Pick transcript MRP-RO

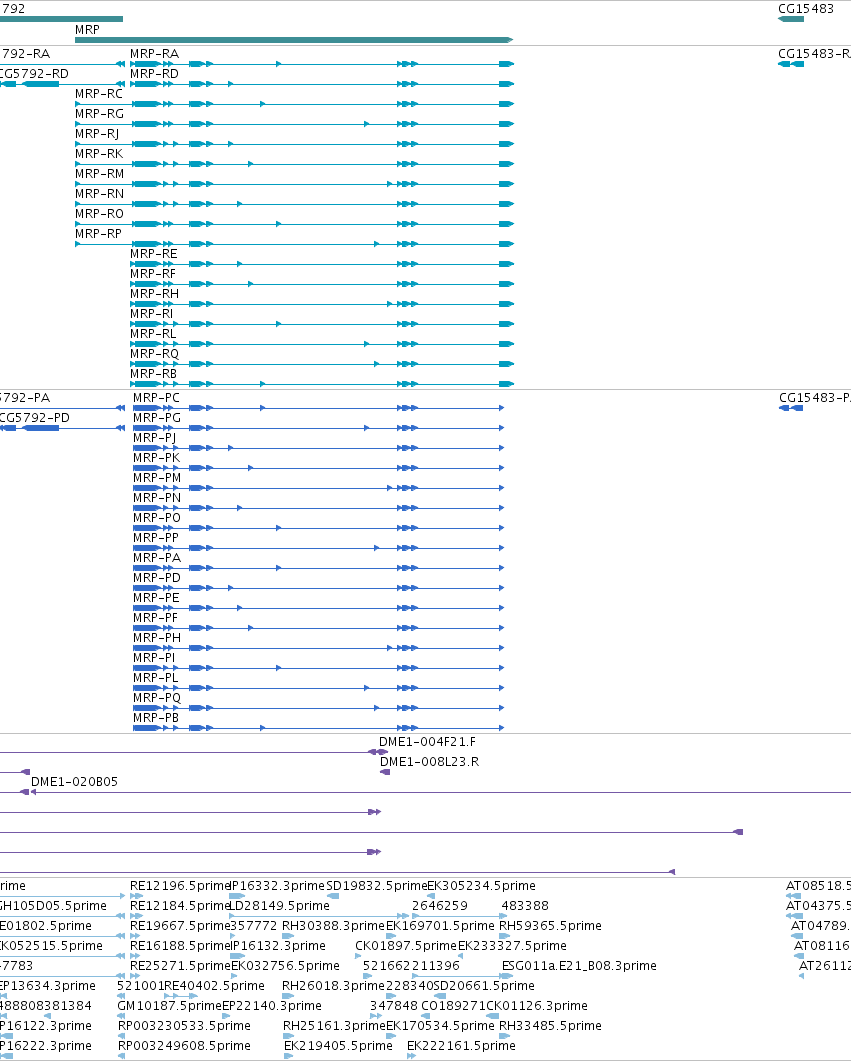click(x=99, y=214)
